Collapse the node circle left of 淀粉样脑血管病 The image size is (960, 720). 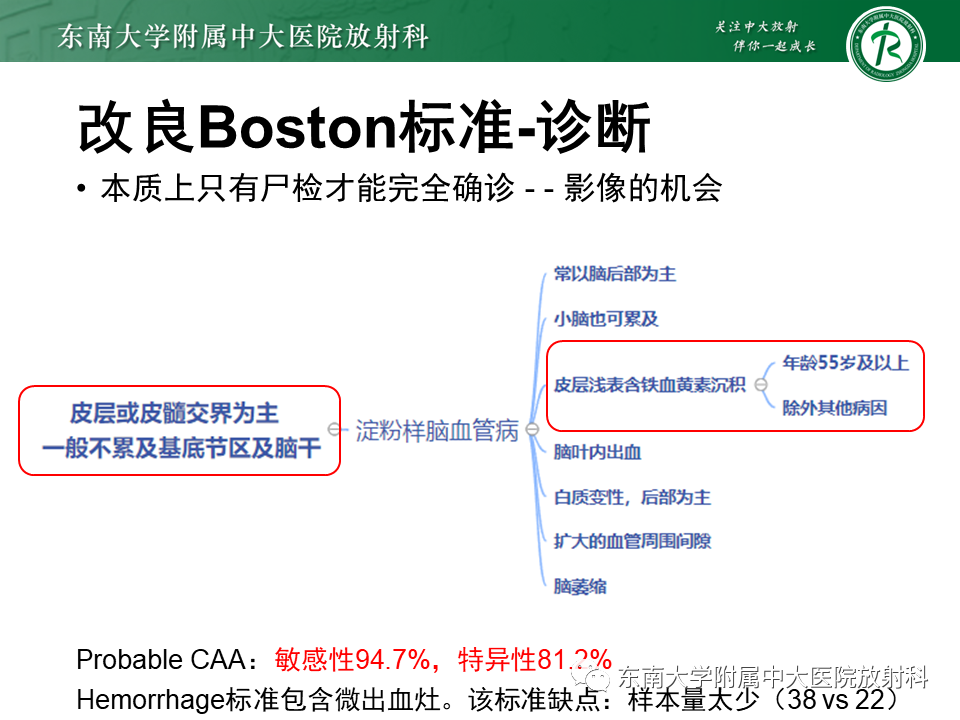click(334, 430)
